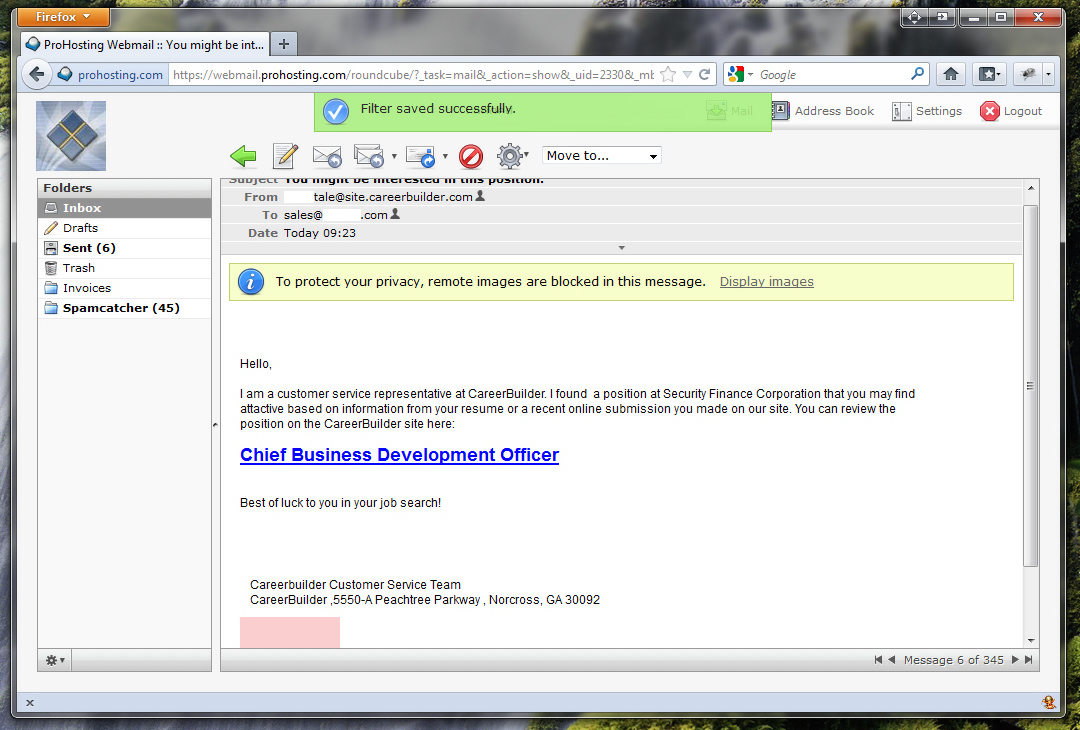The height and width of the screenshot is (730, 1080).
Task: Click the Reply All envelope icon
Action: tap(369, 156)
